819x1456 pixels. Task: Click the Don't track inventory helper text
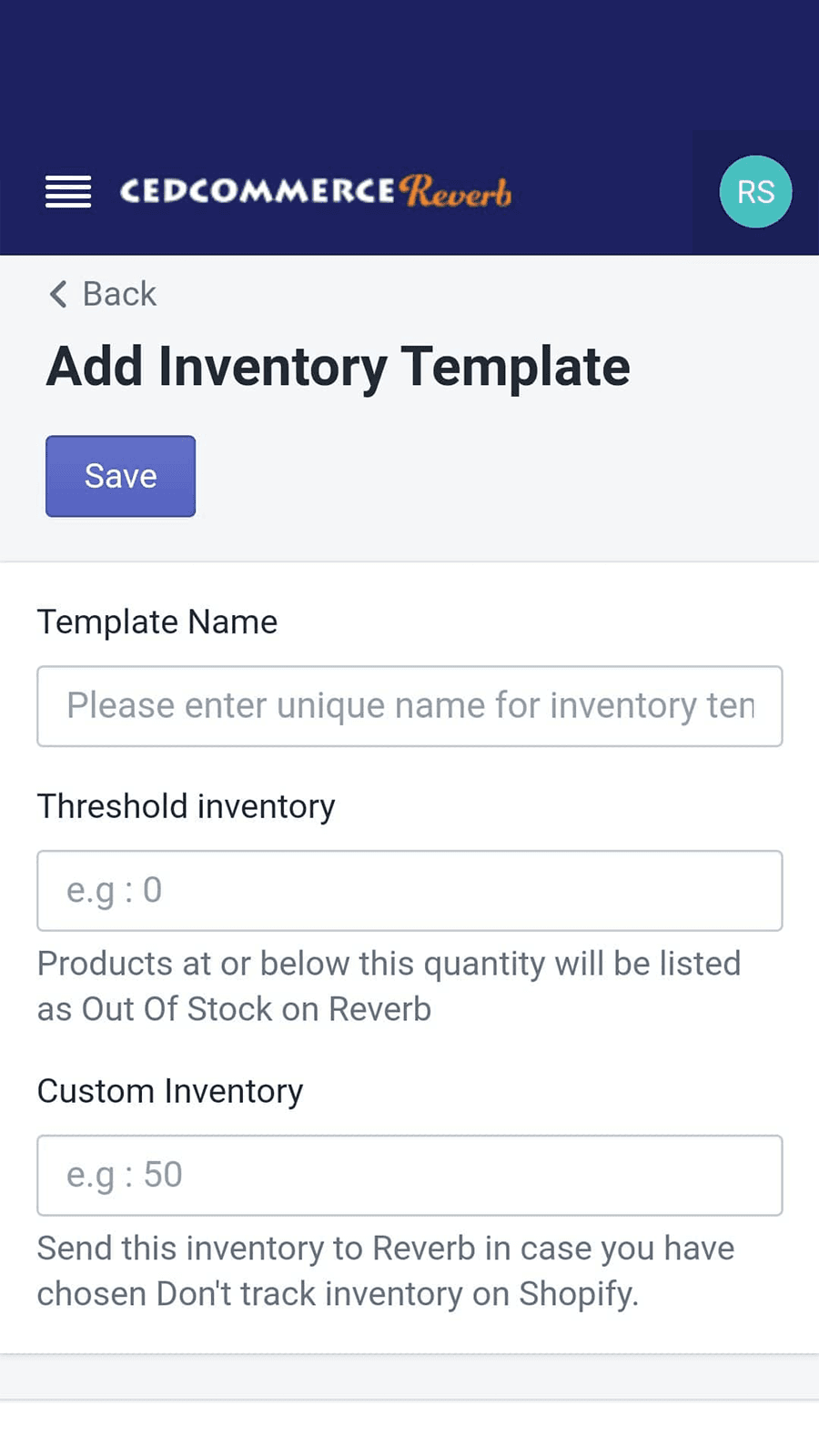tap(385, 1271)
